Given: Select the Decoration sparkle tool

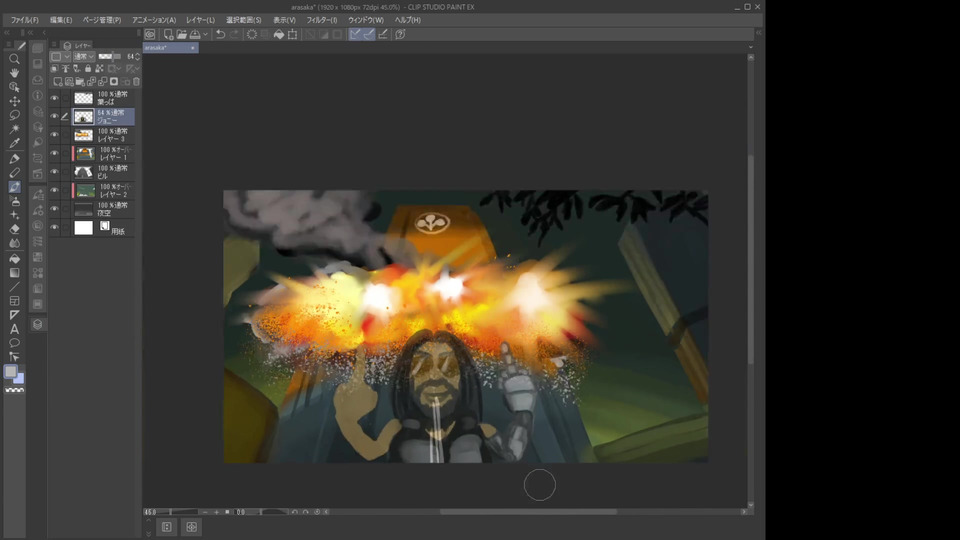Looking at the screenshot, I should pos(14,215).
